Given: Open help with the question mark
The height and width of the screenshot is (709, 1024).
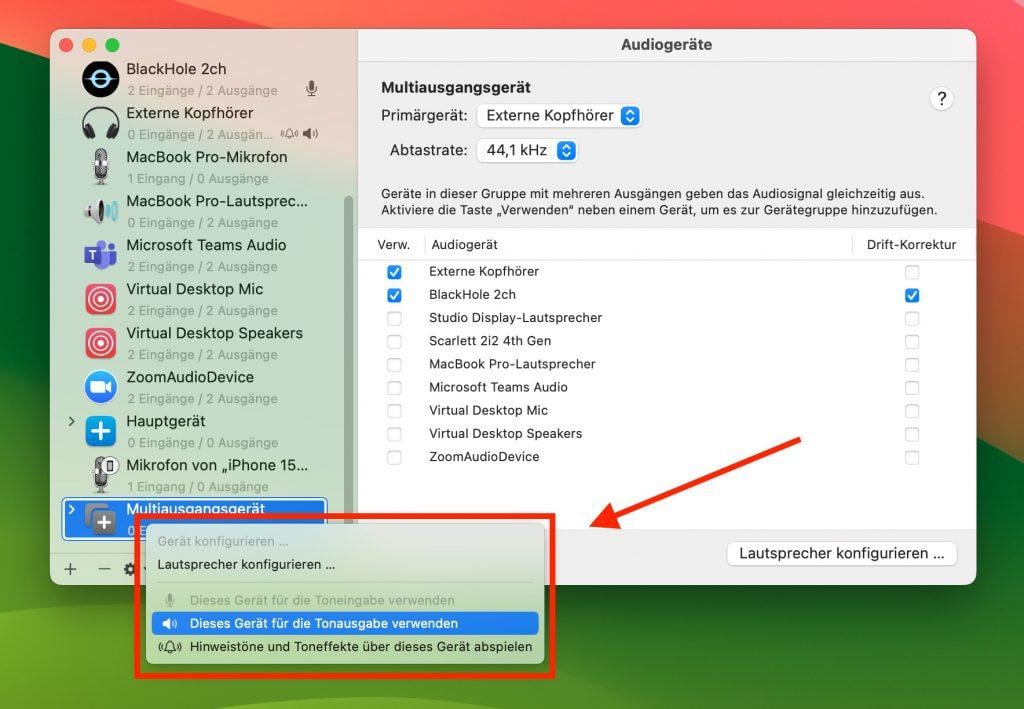Looking at the screenshot, I should [941, 99].
